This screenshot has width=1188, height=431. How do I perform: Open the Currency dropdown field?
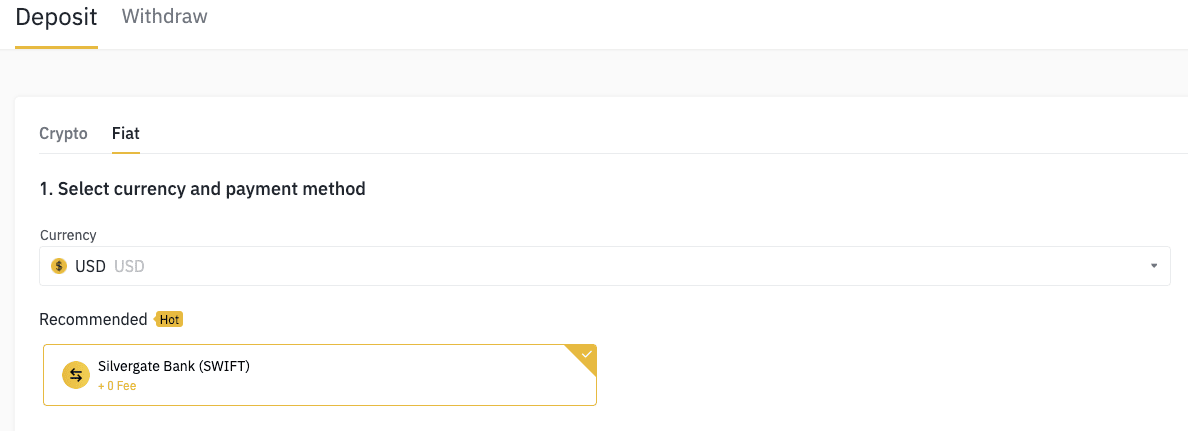pos(605,266)
